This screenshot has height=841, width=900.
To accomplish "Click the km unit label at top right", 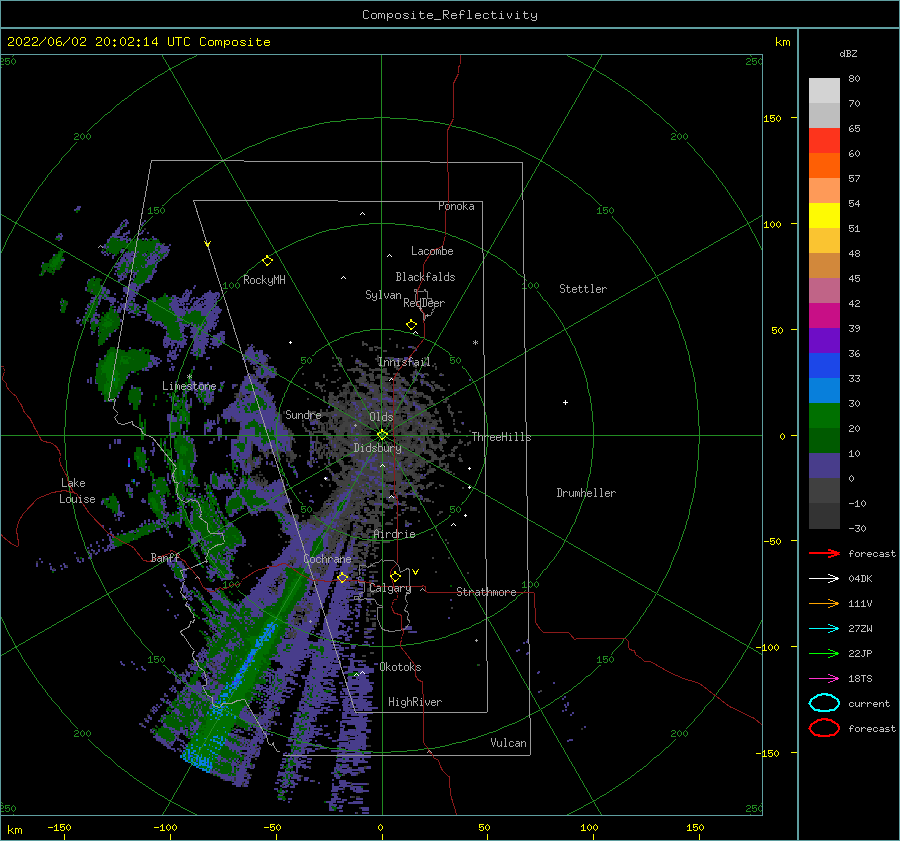I will tap(782, 42).
